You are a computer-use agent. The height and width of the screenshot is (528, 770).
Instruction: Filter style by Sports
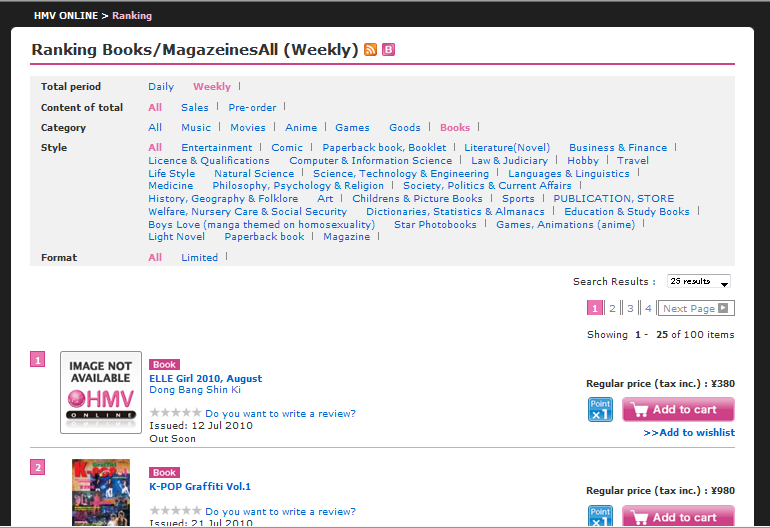coord(518,199)
